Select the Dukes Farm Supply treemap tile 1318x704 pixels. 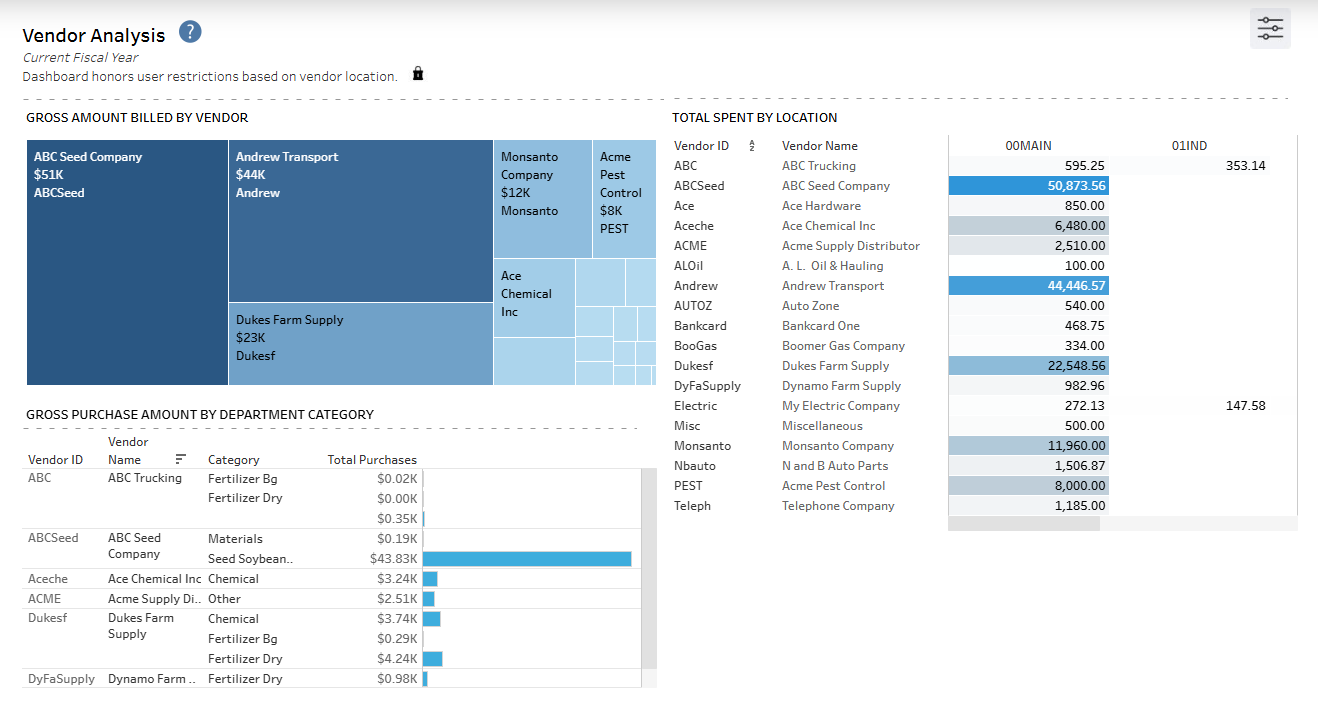pyautogui.click(x=361, y=344)
